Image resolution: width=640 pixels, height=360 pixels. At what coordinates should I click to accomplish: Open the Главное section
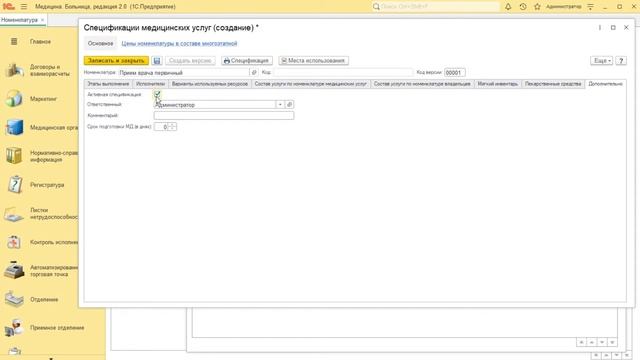pos(40,42)
